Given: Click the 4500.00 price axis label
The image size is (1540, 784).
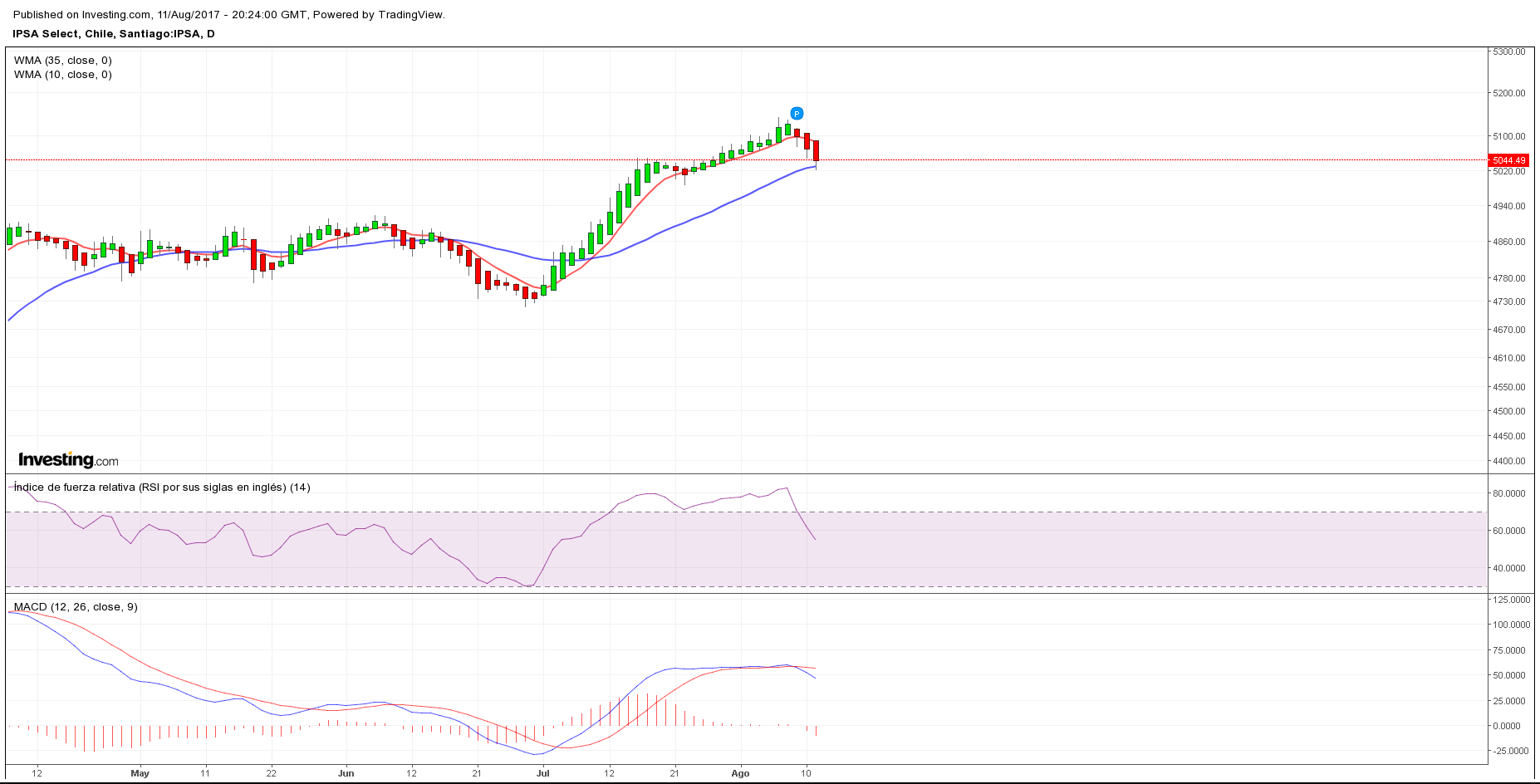Looking at the screenshot, I should click(x=1509, y=411).
